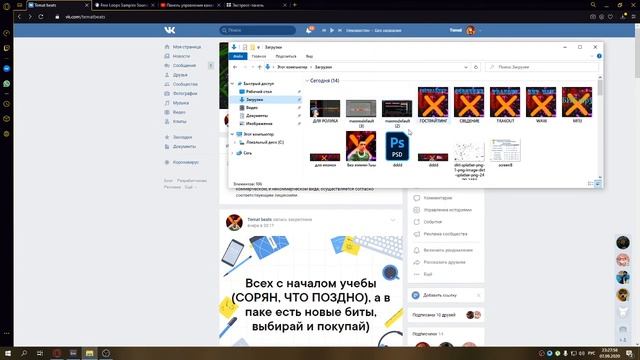This screenshot has width=640, height=360.
Task: Open the Action Center notification icon
Action: tap(629, 353)
